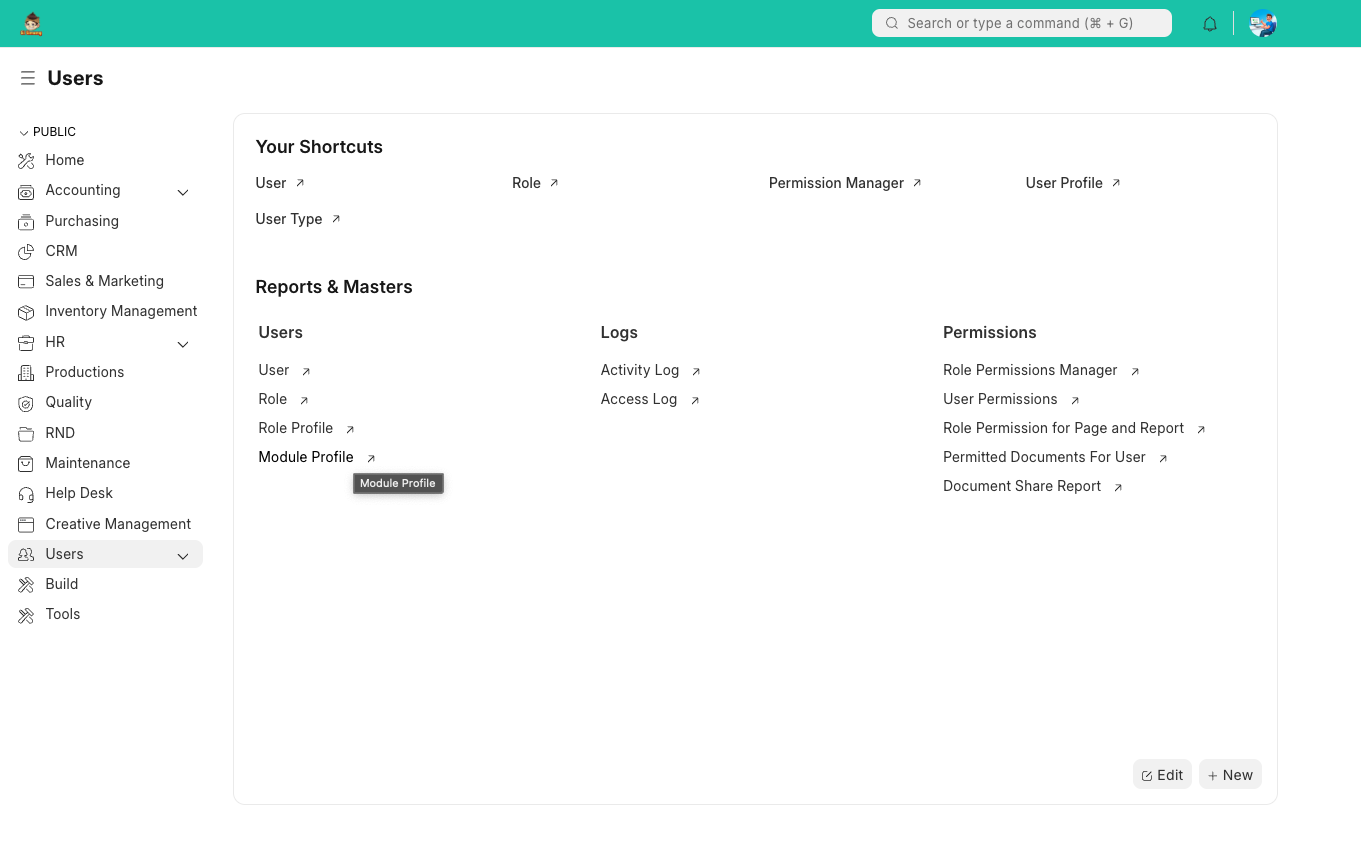Click the app logo in the top bar

point(31,23)
